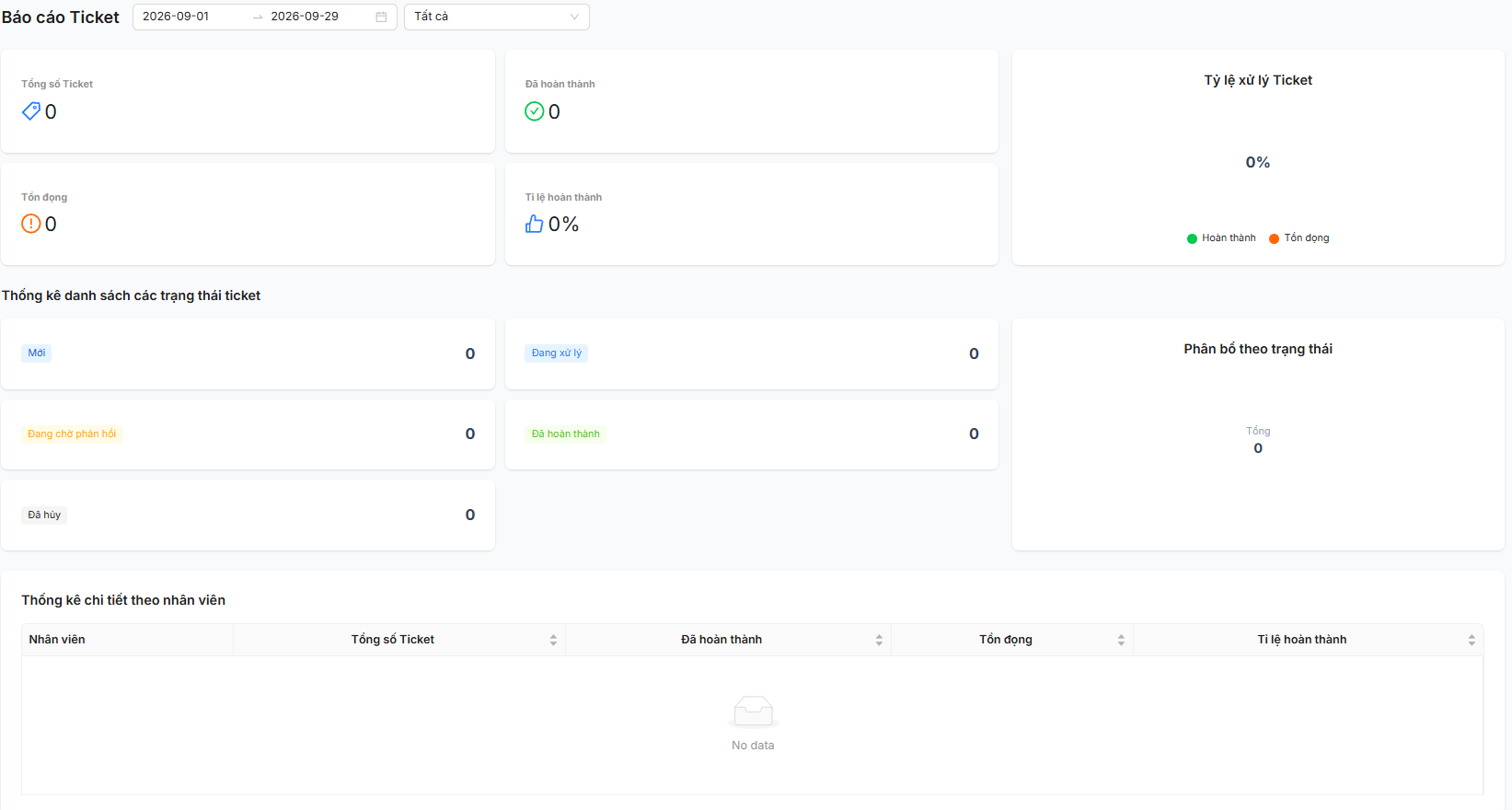Click the green Đã hoàn thành status tag
This screenshot has width=1512, height=810.
565,434
